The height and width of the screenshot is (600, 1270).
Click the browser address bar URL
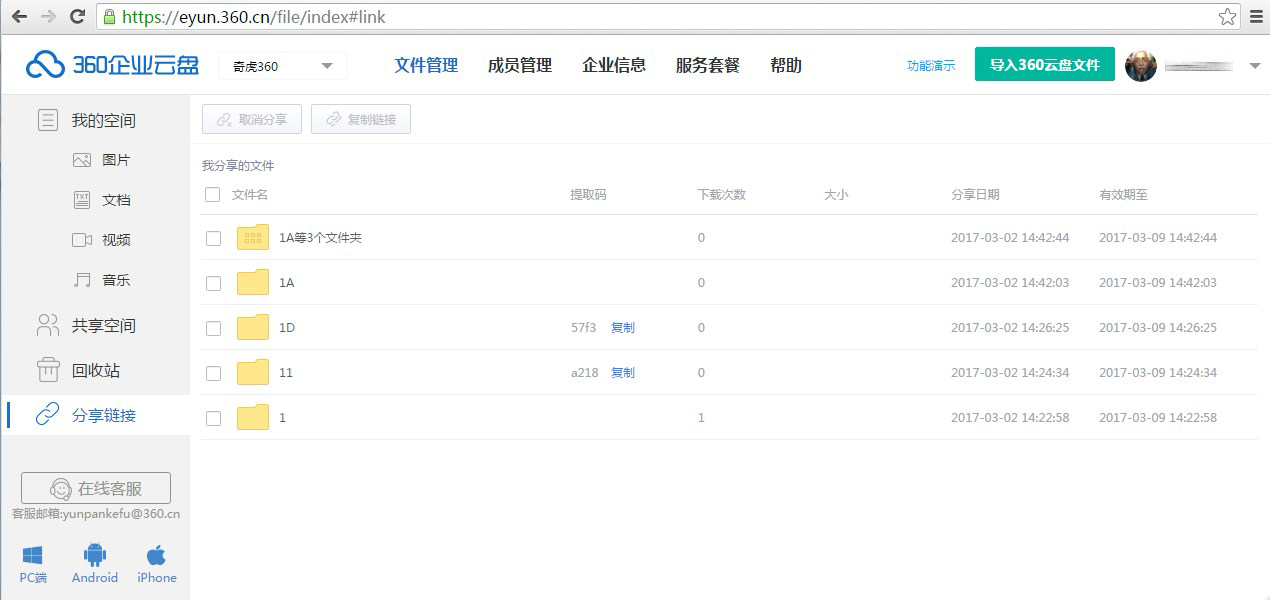tap(253, 17)
